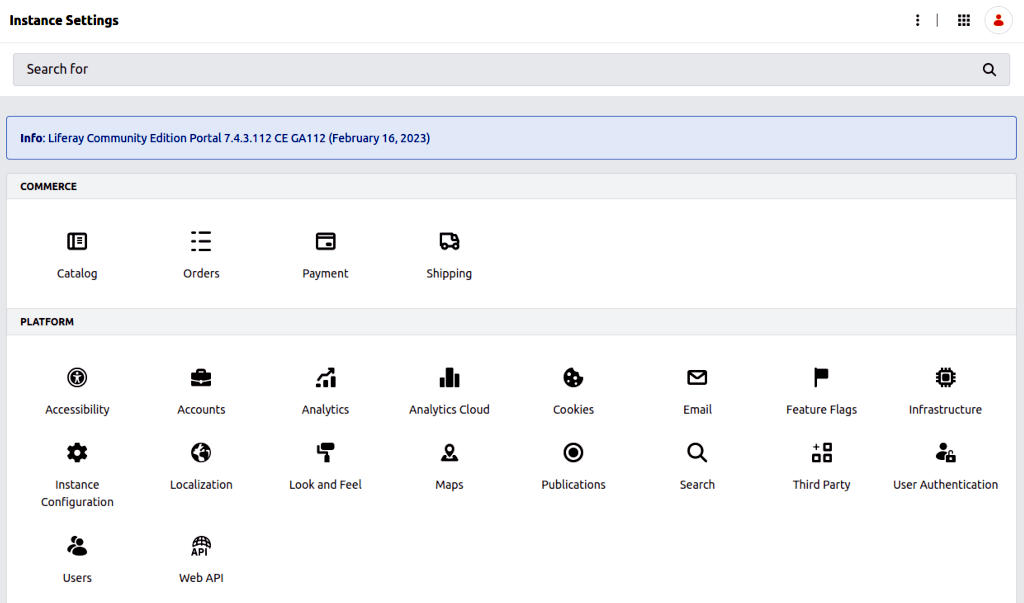
Task: Click the Shipping label link
Action: coord(449,273)
